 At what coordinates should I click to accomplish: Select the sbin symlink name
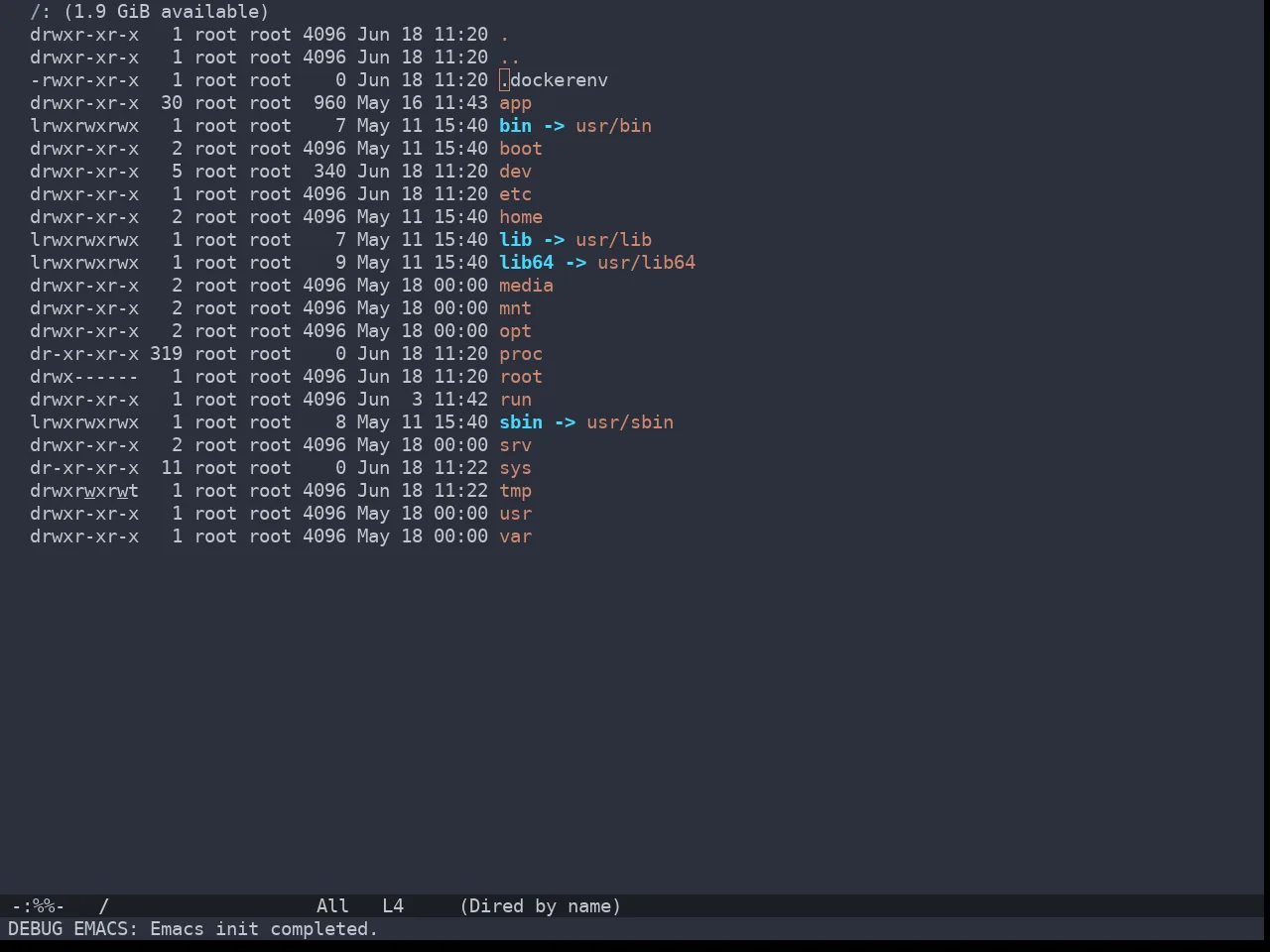tap(521, 422)
